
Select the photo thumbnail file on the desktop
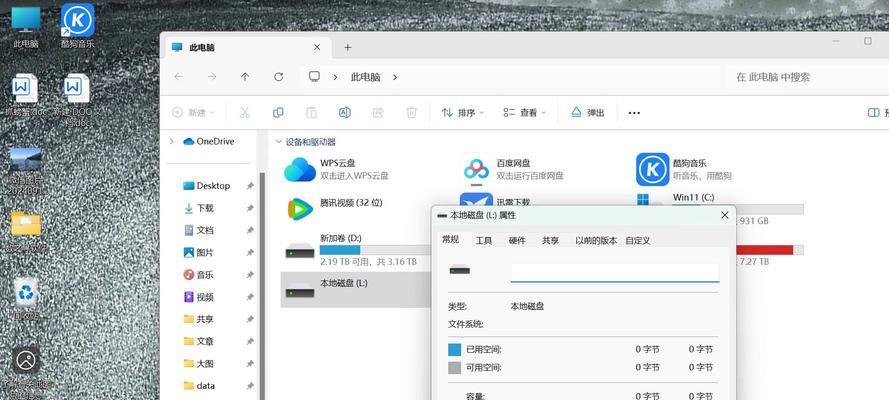(x=26, y=171)
